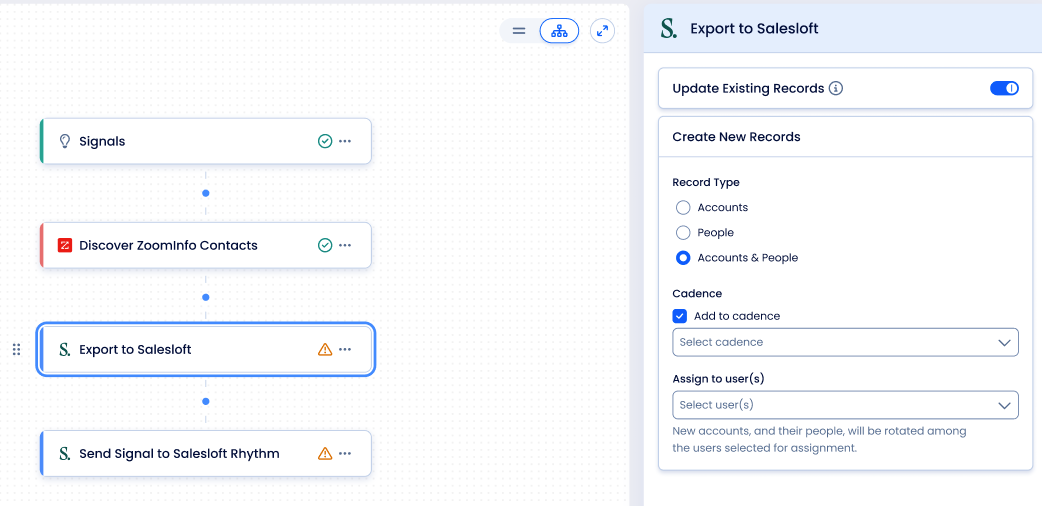Click Salesloft logo on Export to Salesloft step
The image size is (1042, 506).
[64, 349]
